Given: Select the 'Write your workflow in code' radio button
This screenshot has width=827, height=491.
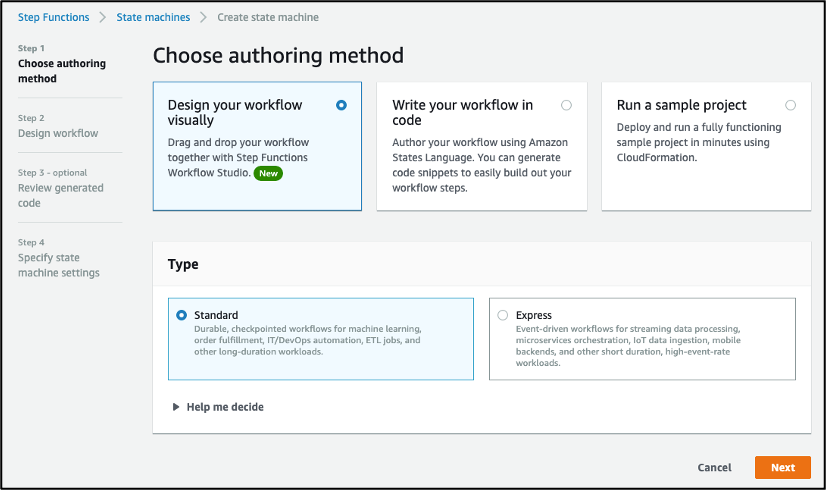Looking at the screenshot, I should tap(566, 105).
